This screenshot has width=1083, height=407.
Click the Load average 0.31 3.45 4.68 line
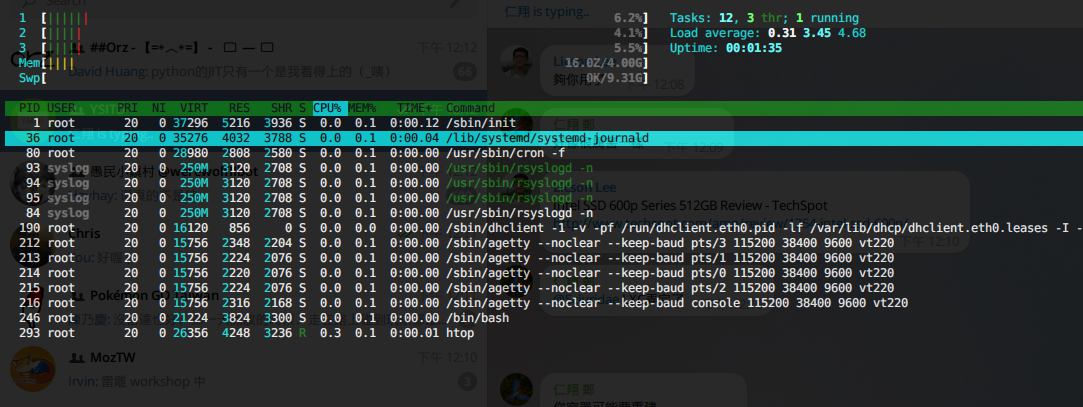(x=767, y=32)
